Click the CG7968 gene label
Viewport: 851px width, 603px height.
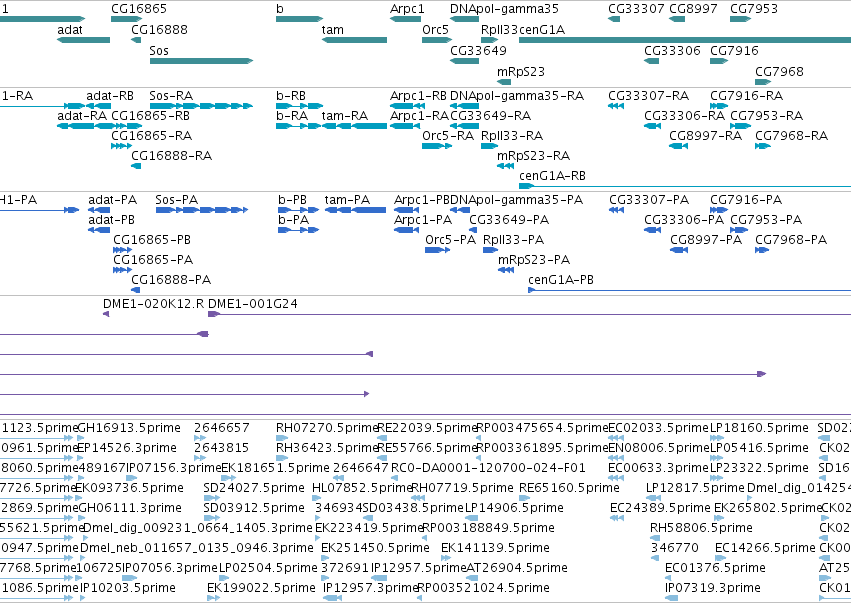coord(779,71)
